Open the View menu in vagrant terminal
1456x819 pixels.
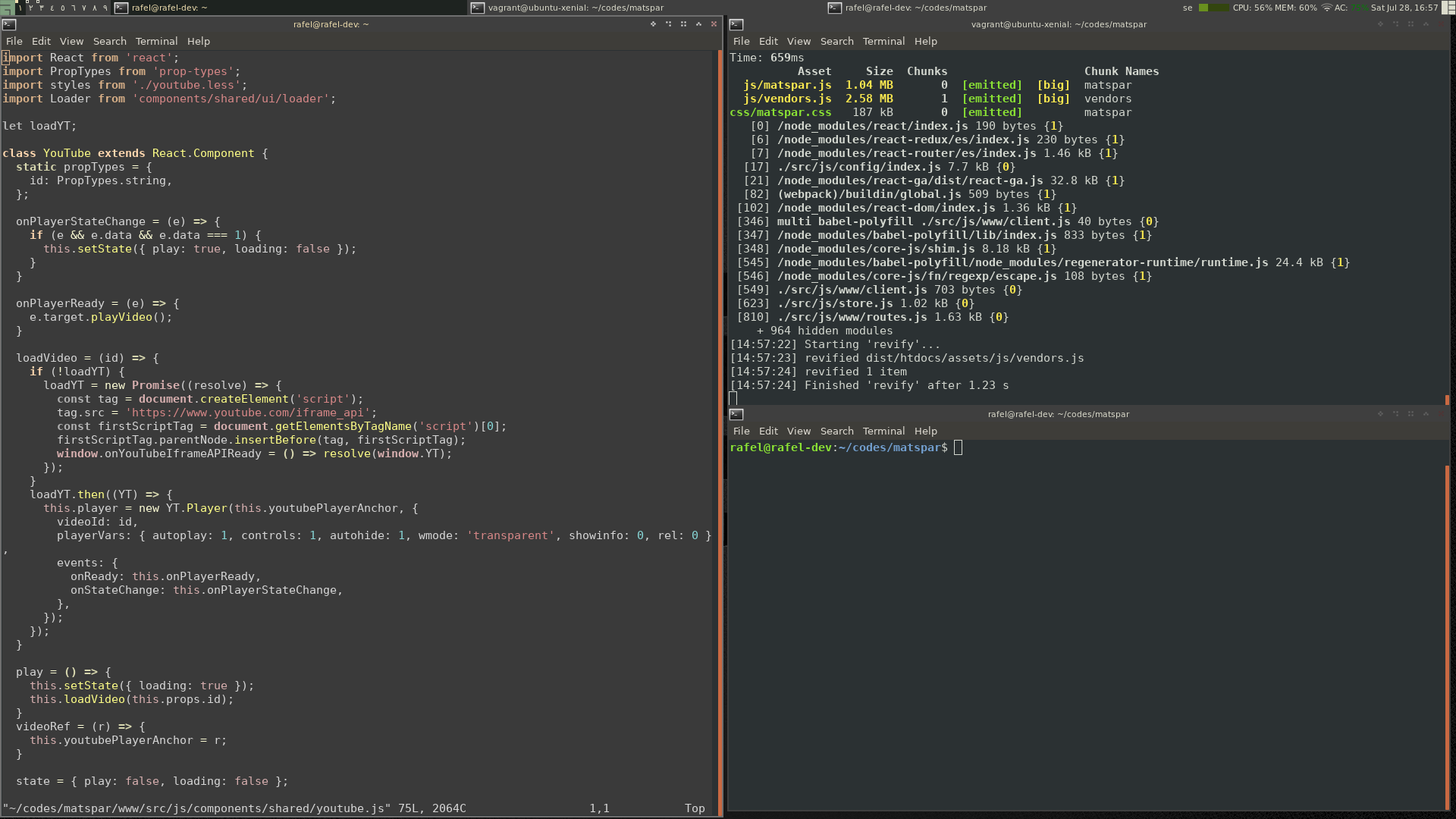pos(799,41)
